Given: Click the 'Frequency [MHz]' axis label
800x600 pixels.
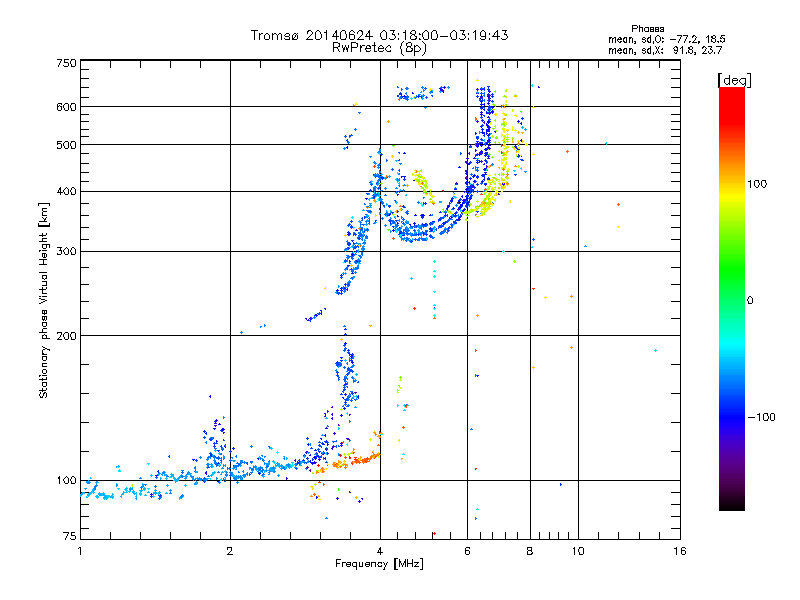Looking at the screenshot, I should click(379, 564).
